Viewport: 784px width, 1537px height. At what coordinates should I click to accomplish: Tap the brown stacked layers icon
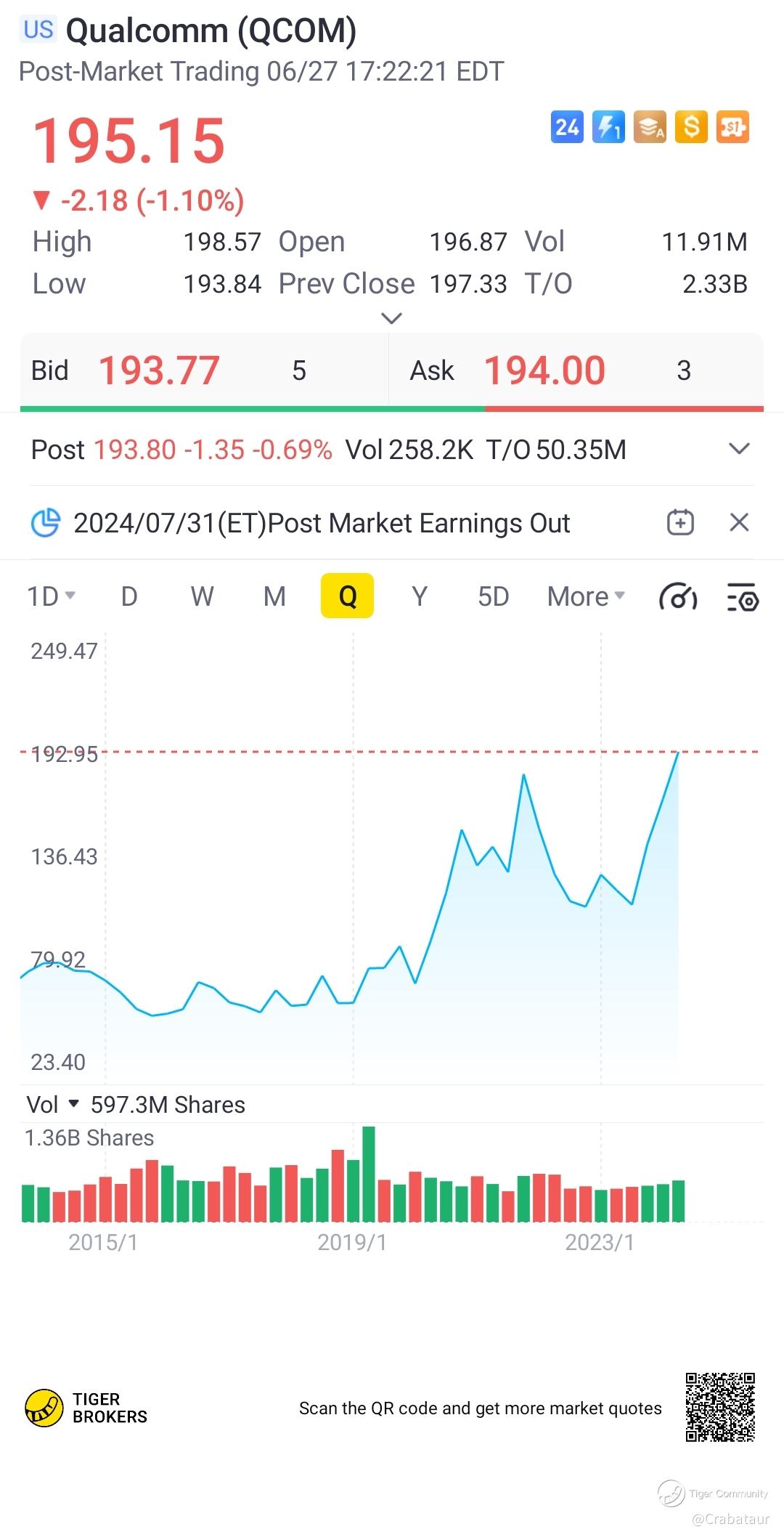pyautogui.click(x=650, y=127)
